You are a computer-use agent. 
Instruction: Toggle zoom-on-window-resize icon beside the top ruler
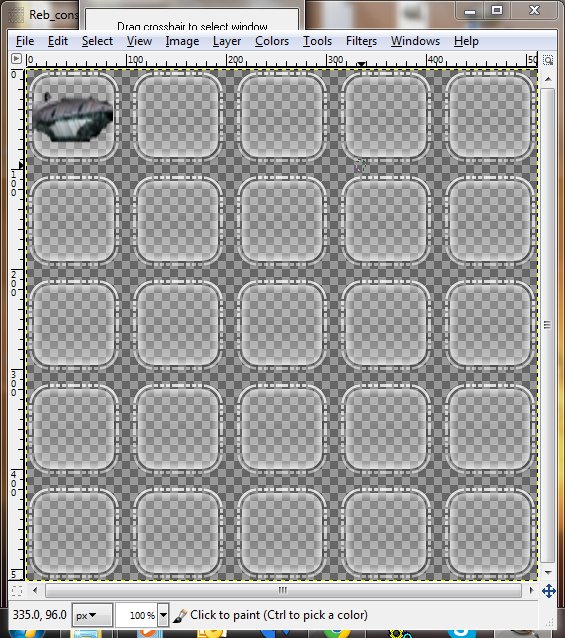point(548,60)
